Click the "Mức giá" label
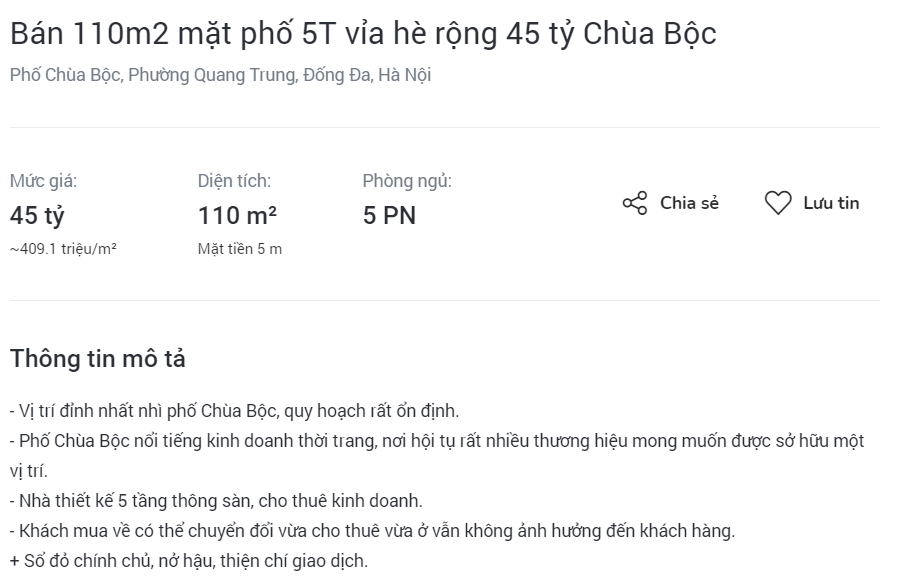The height and width of the screenshot is (576, 908). point(43,181)
